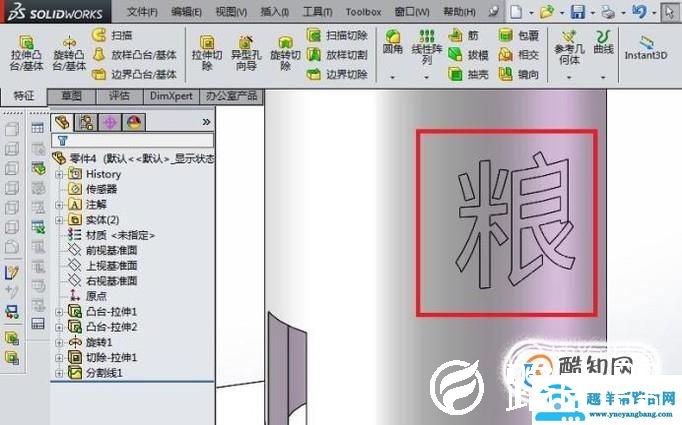Activate the 旋转切除 revolved cut tool
The image size is (682, 425).
click(285, 53)
